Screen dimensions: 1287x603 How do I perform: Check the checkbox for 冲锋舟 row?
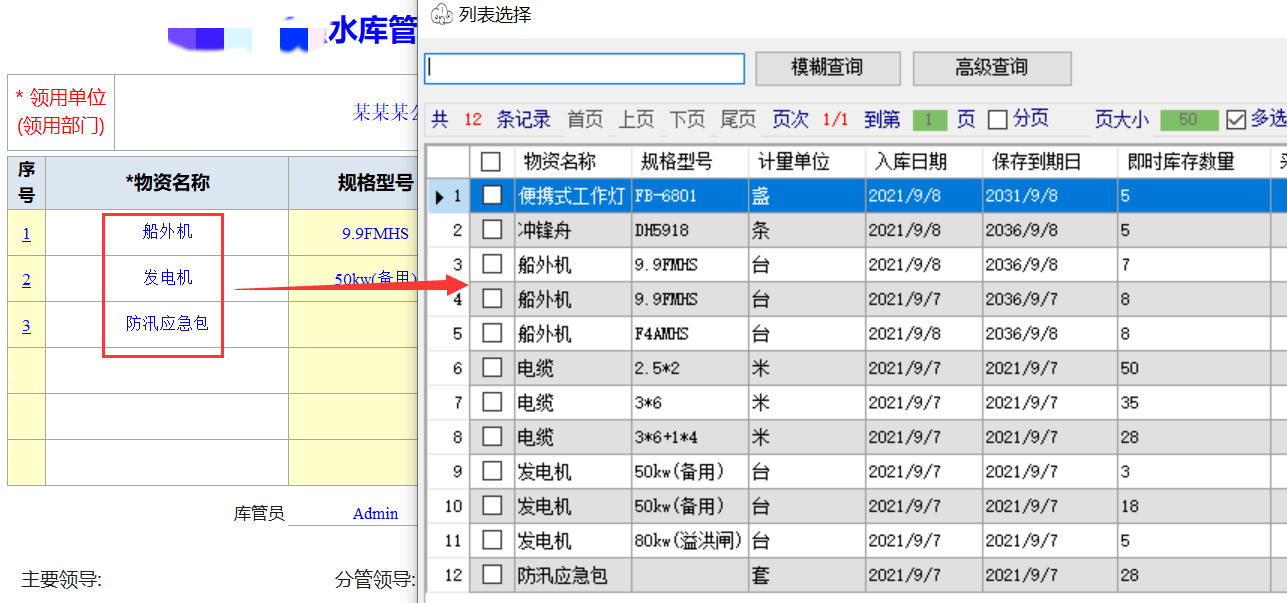pyautogui.click(x=492, y=230)
